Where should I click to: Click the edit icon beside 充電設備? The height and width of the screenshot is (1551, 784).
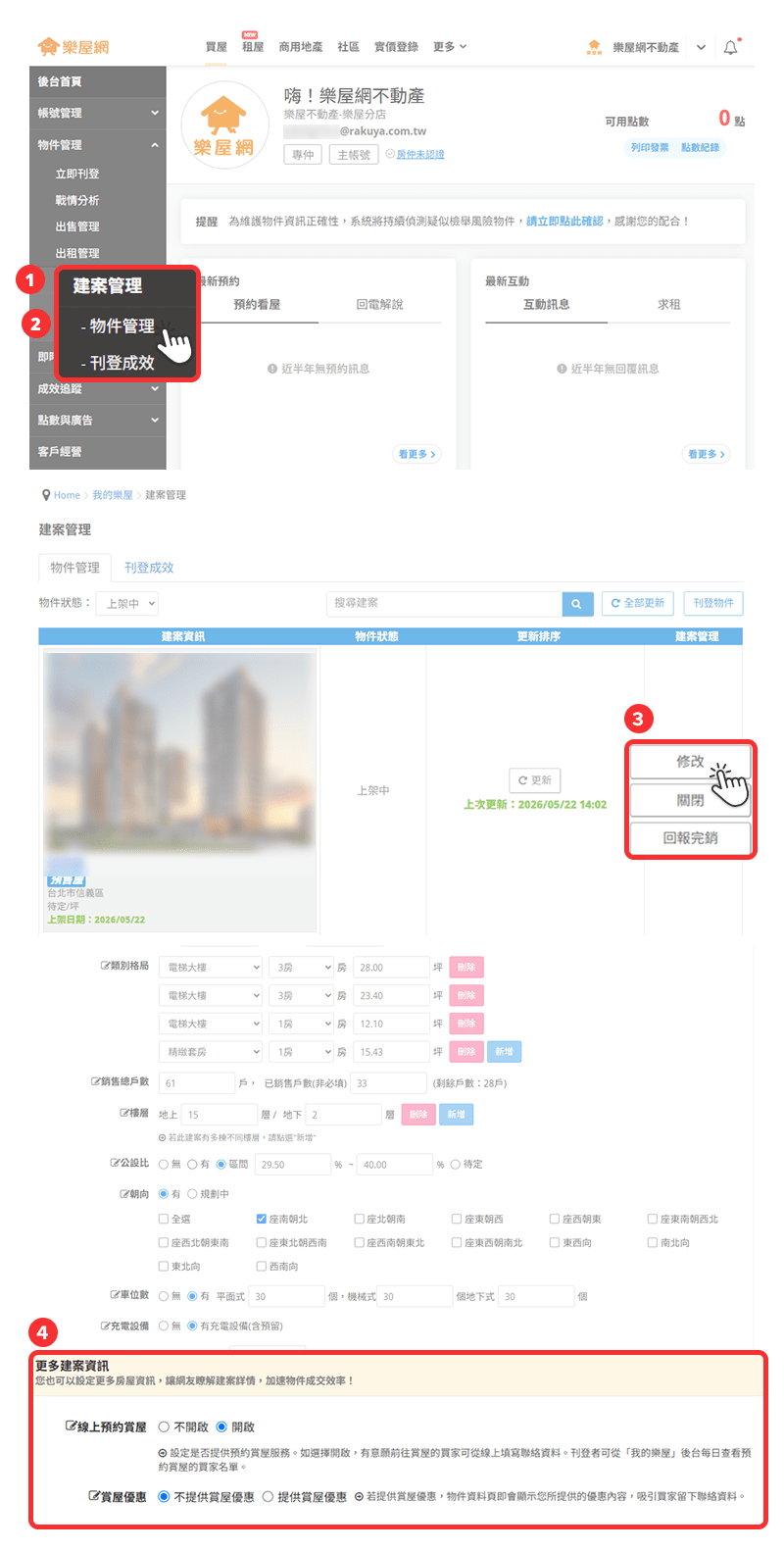[x=105, y=1326]
